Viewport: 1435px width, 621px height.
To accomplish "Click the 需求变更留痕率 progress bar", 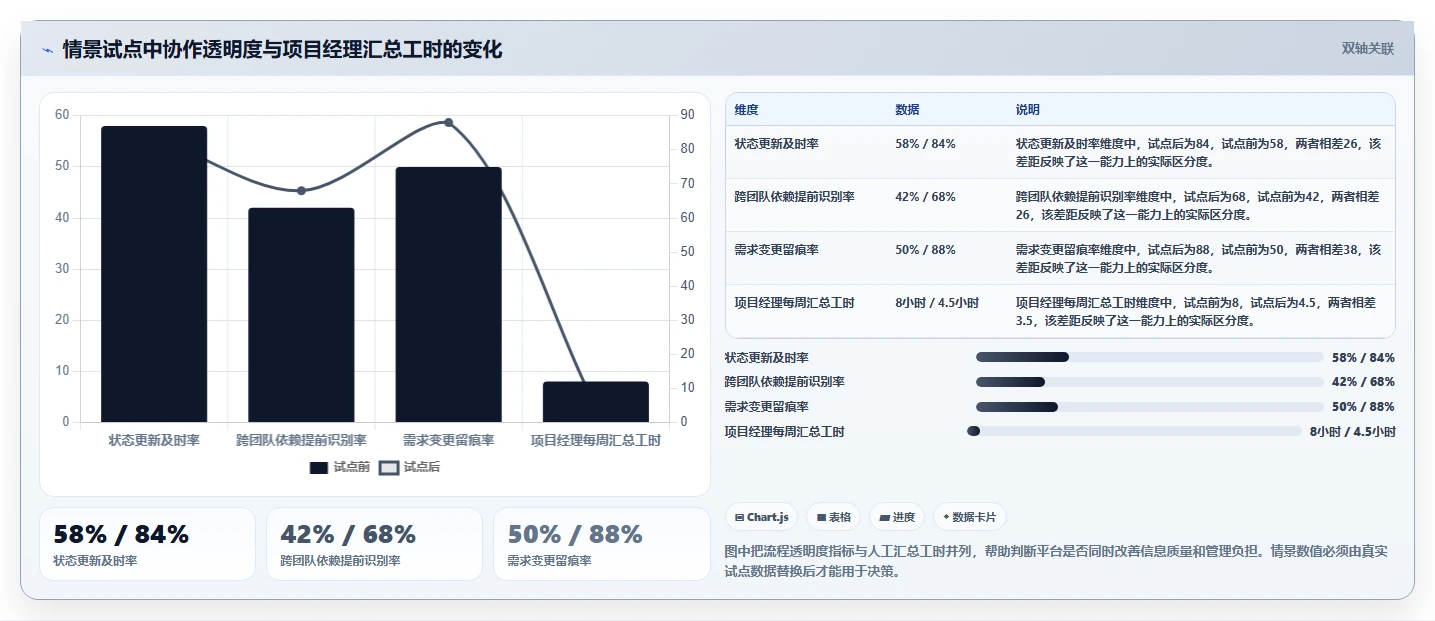I will click(x=1149, y=407).
